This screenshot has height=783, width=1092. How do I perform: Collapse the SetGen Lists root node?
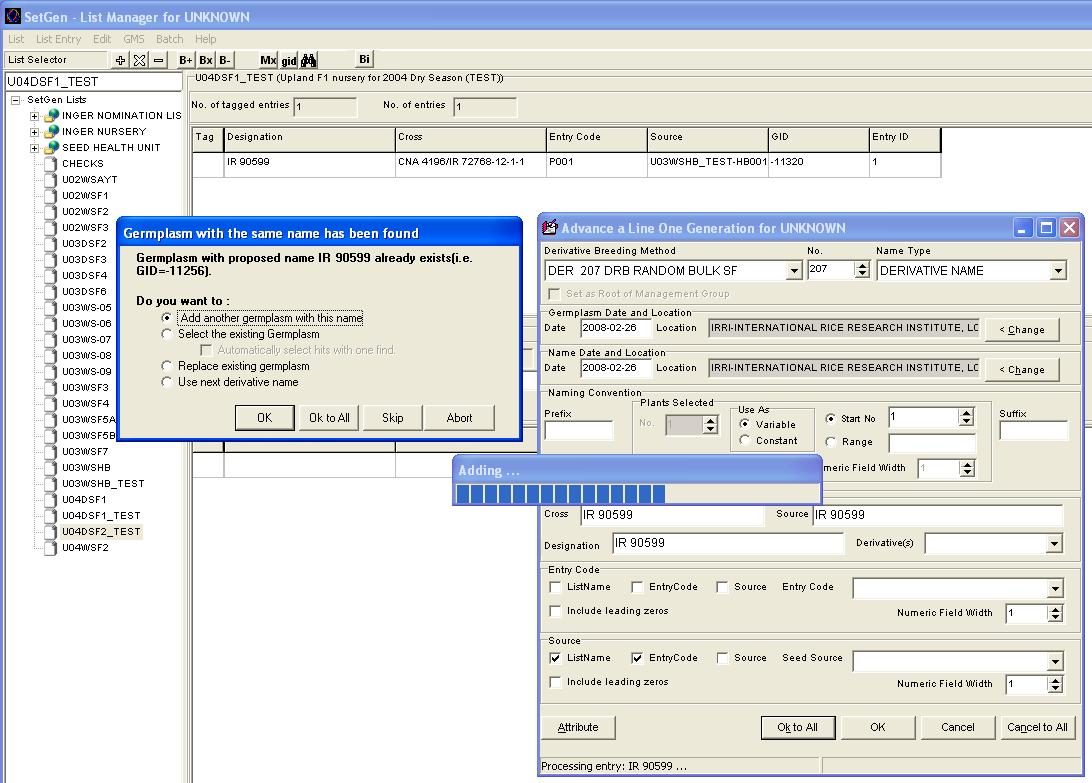(15, 100)
